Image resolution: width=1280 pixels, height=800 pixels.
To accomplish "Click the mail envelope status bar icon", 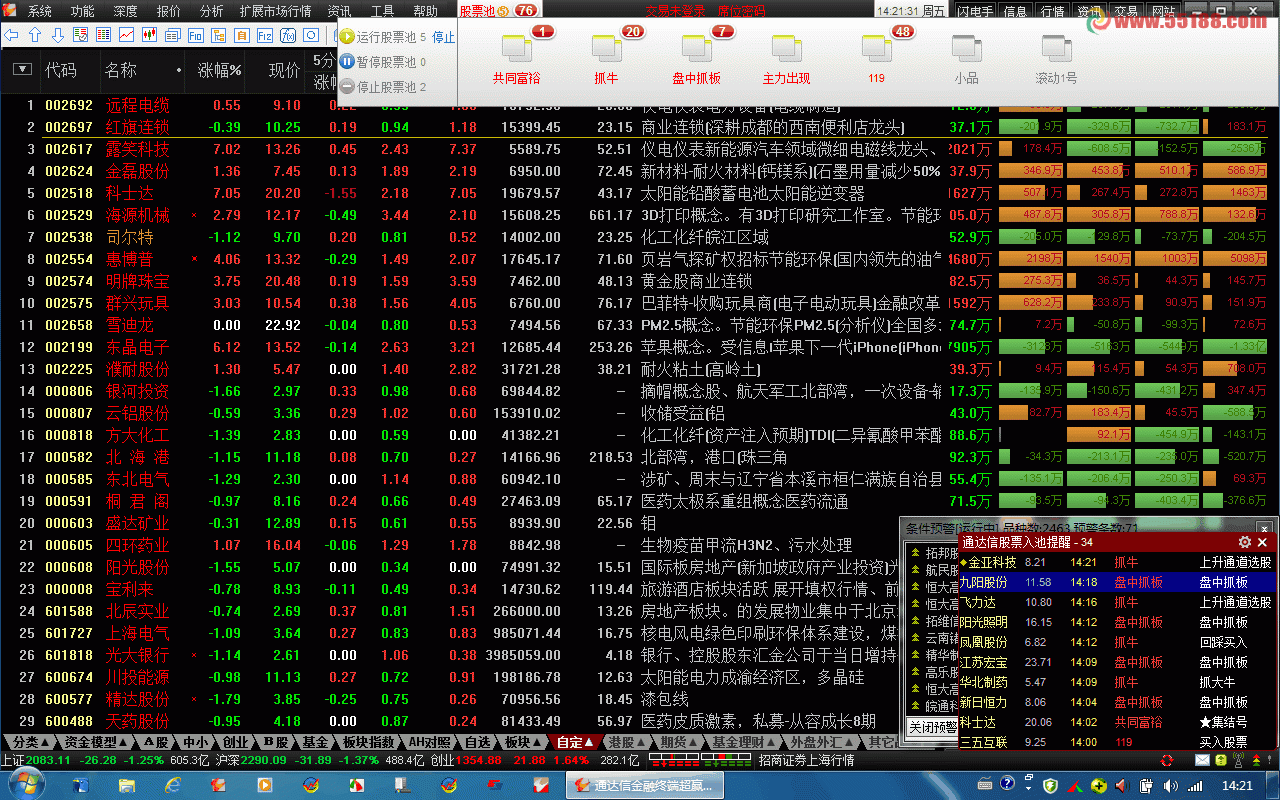I will coord(1202,760).
